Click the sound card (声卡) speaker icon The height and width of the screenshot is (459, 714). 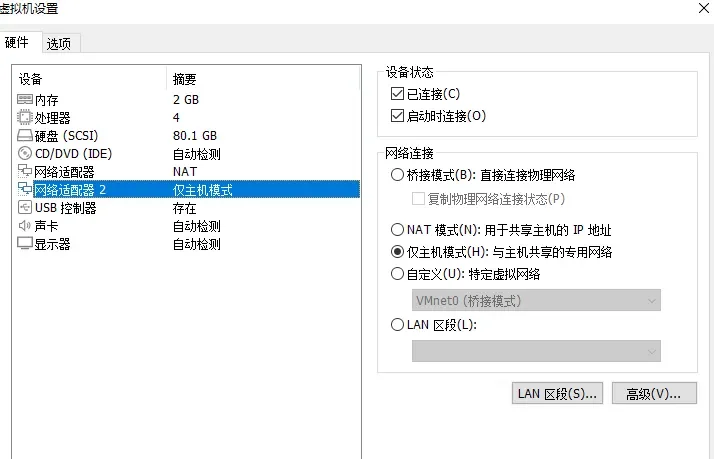click(x=25, y=226)
